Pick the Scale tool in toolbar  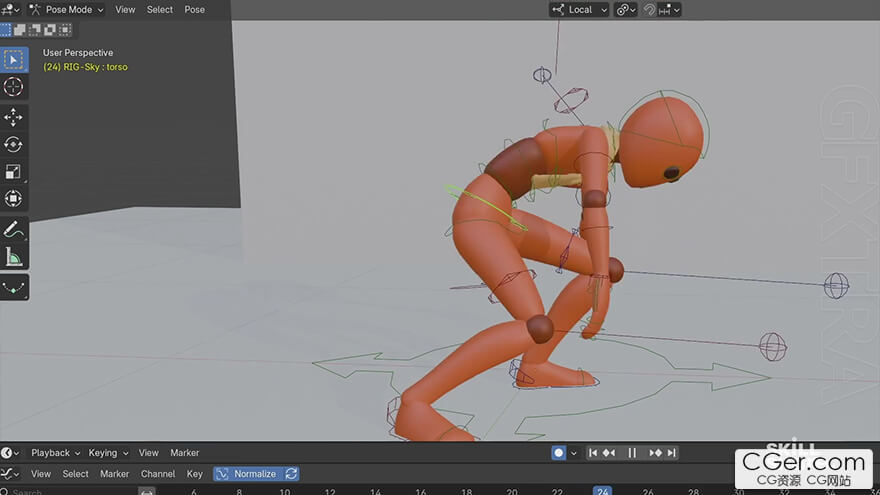(14, 172)
